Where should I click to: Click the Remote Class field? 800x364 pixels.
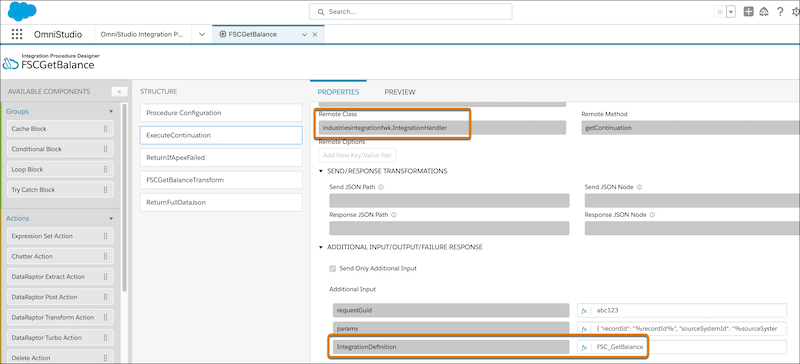[442, 128]
